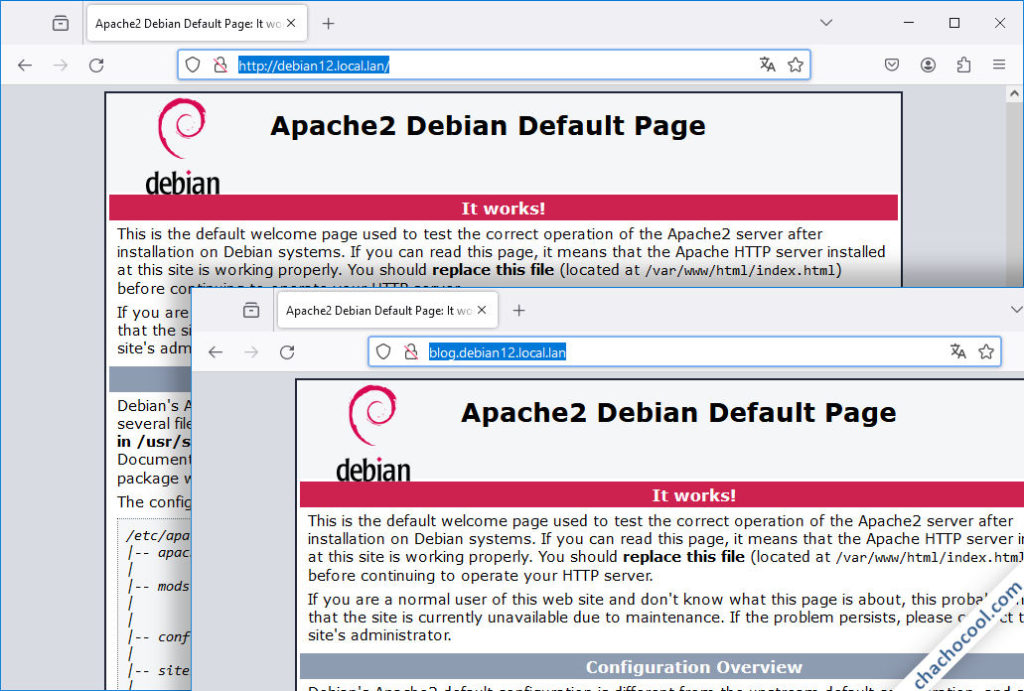This screenshot has height=691, width=1024.
Task: Select the Apache2 Debian tab in back window
Action: coord(185,22)
